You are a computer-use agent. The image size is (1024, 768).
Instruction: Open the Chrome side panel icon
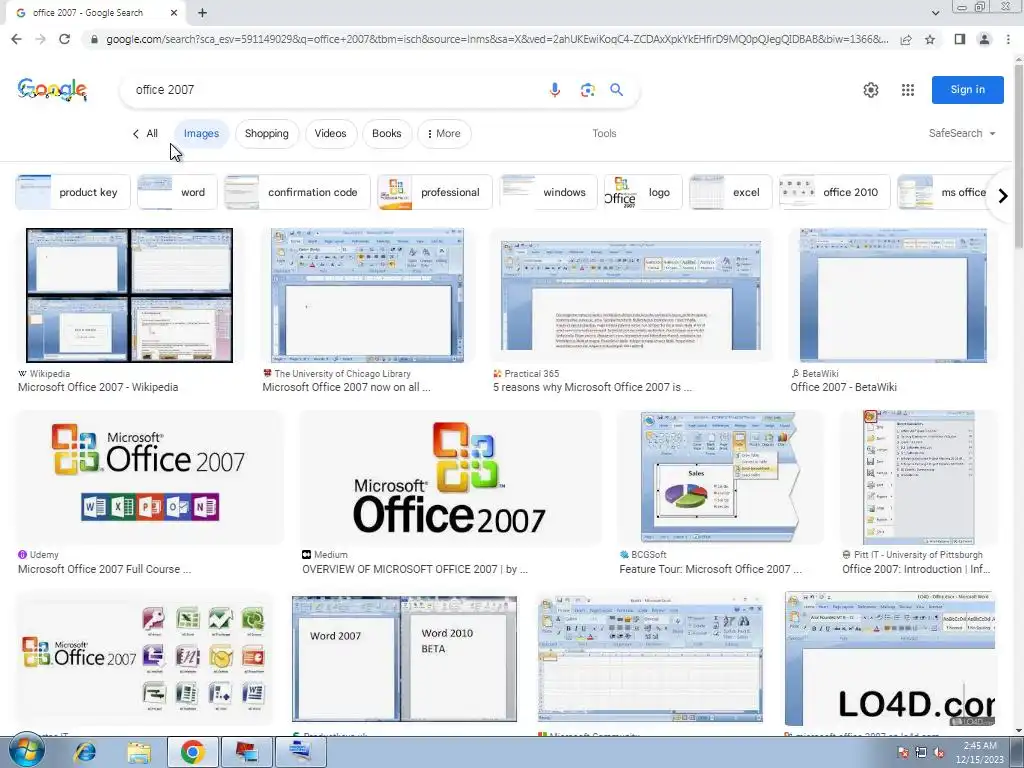tap(959, 39)
